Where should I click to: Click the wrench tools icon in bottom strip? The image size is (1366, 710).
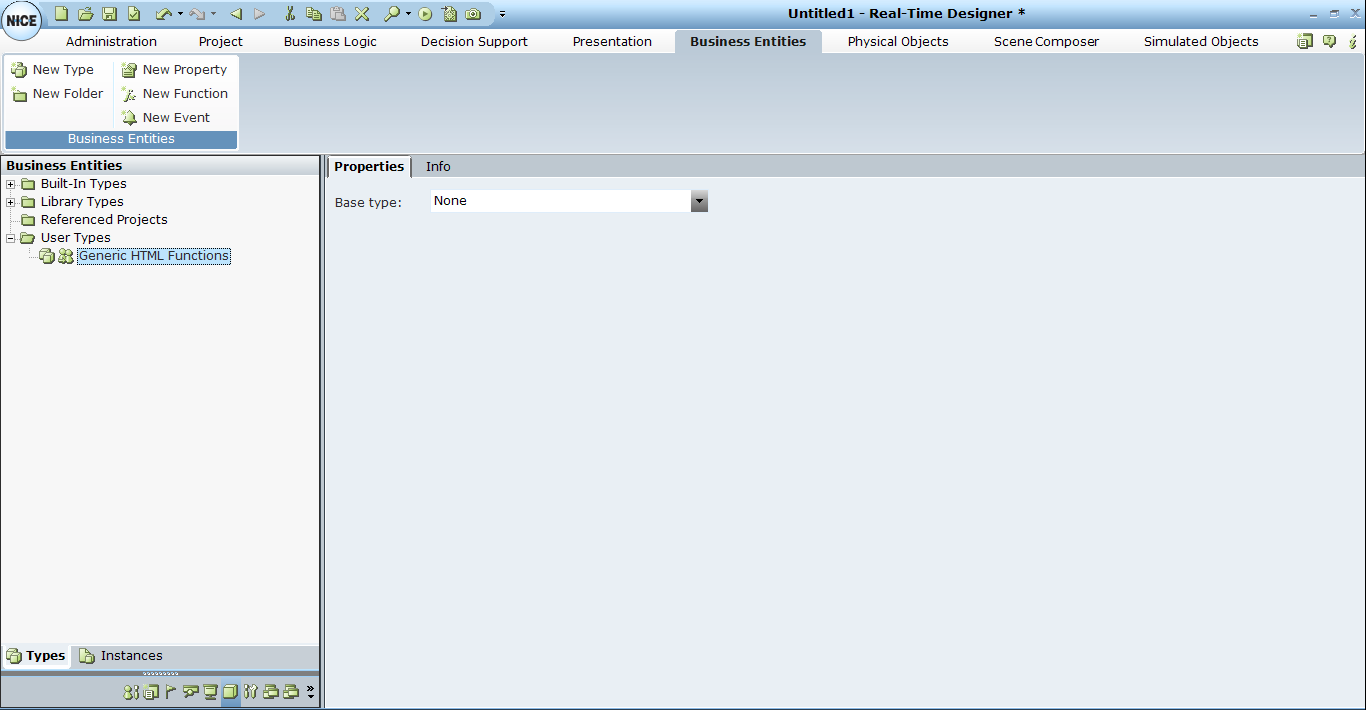point(250,691)
